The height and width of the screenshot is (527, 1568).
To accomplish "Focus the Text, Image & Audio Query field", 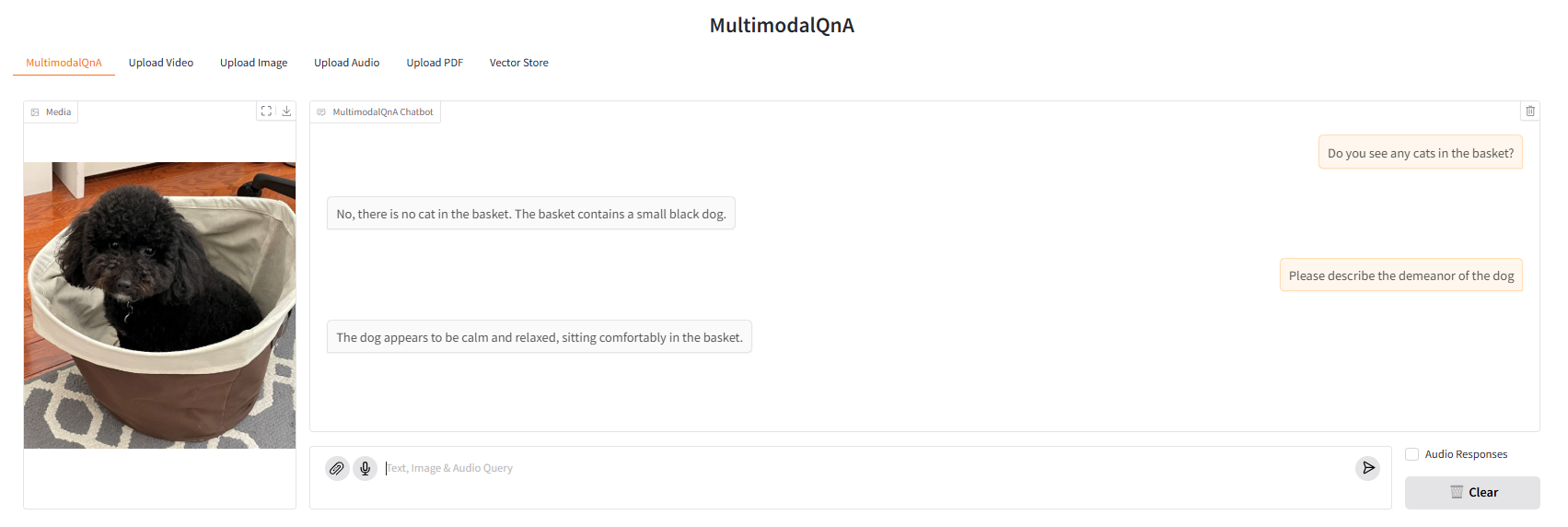I will 865,469.
